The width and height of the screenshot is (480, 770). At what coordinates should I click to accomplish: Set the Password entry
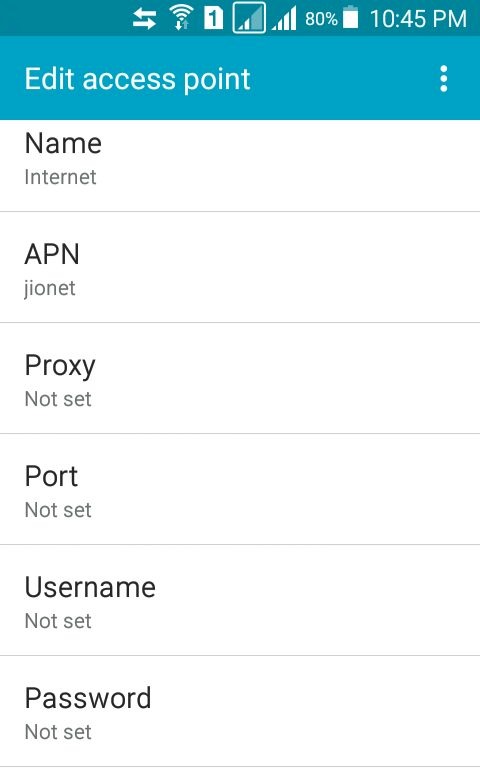coord(240,712)
